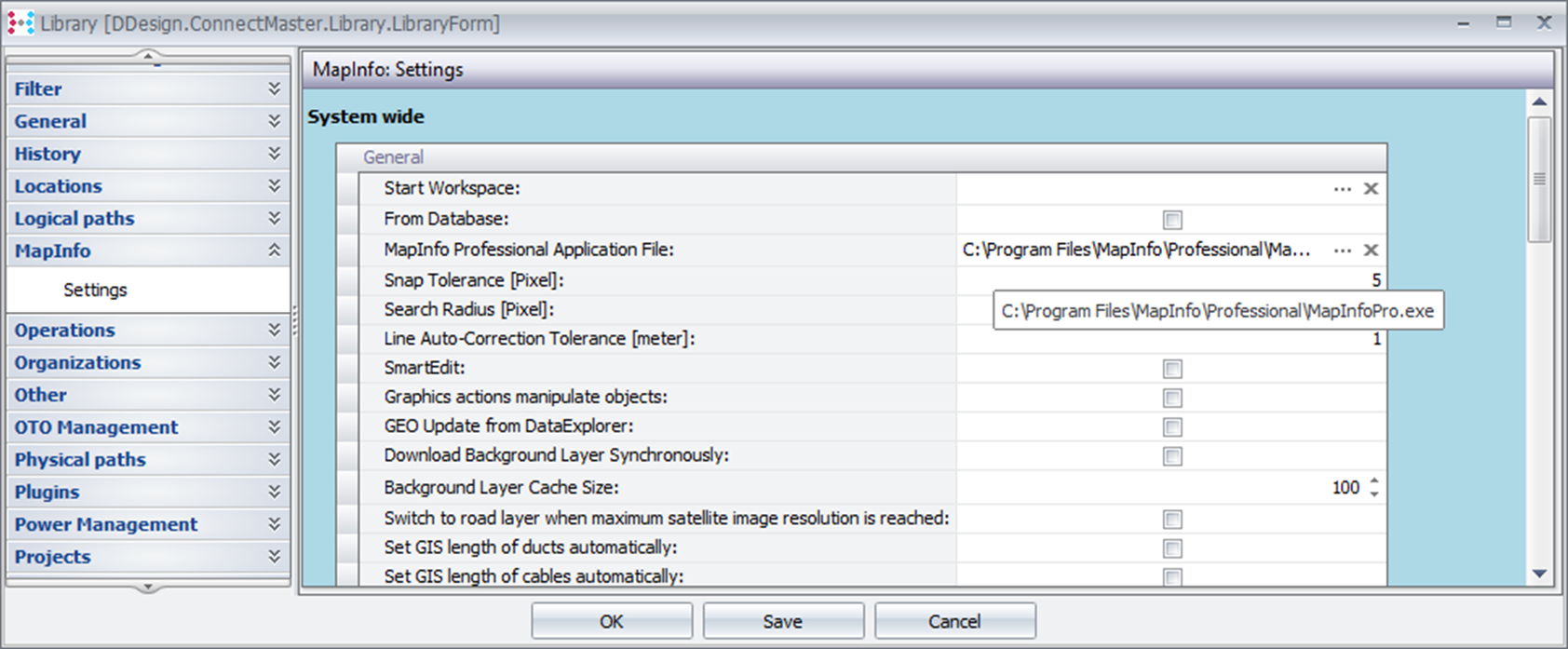
Task: Click the settings scrollbar up arrow
Action: [1540, 101]
